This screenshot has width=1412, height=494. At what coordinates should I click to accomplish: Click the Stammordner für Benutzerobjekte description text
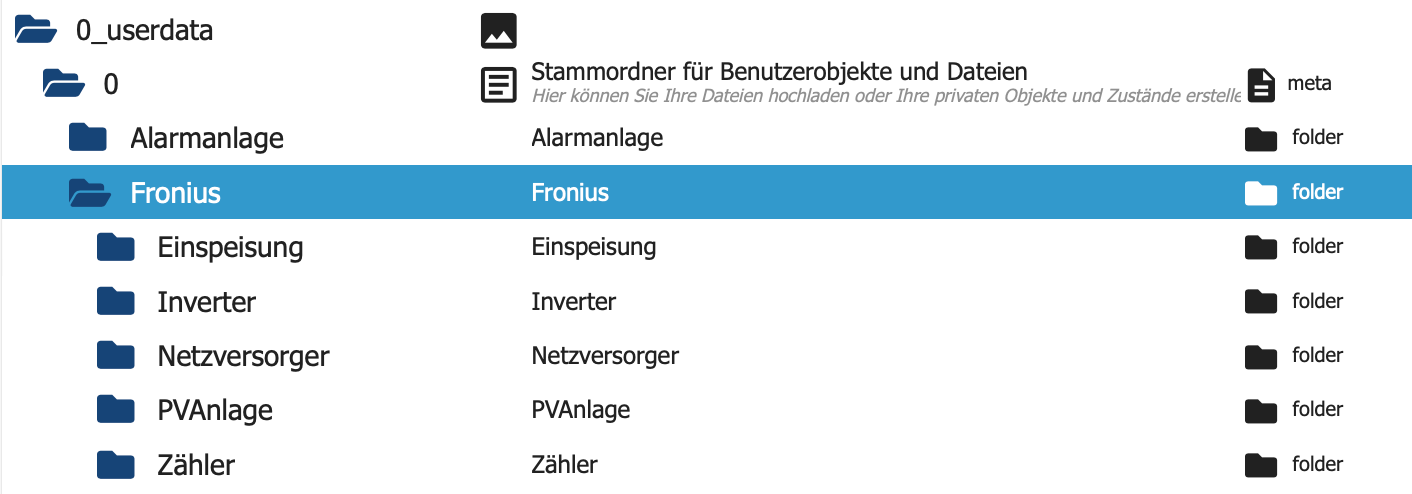click(x=779, y=72)
